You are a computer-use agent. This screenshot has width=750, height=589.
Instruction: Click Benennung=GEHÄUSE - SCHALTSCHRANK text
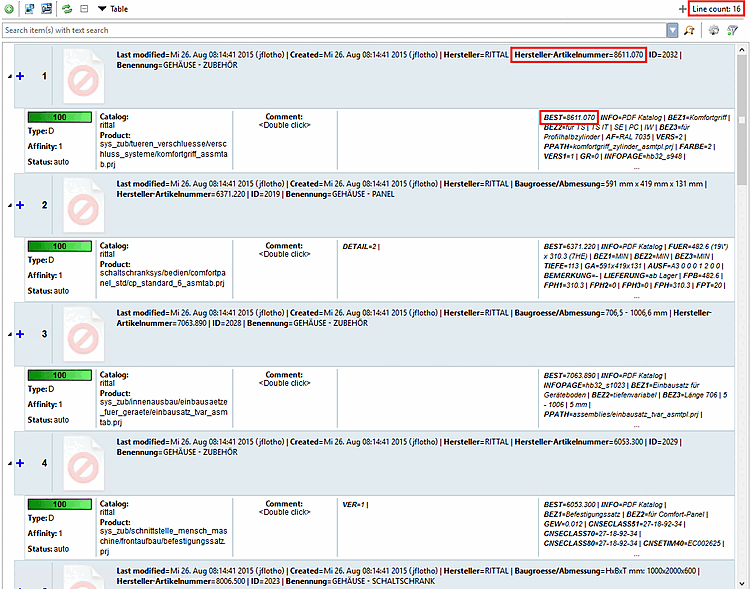pos(361,581)
